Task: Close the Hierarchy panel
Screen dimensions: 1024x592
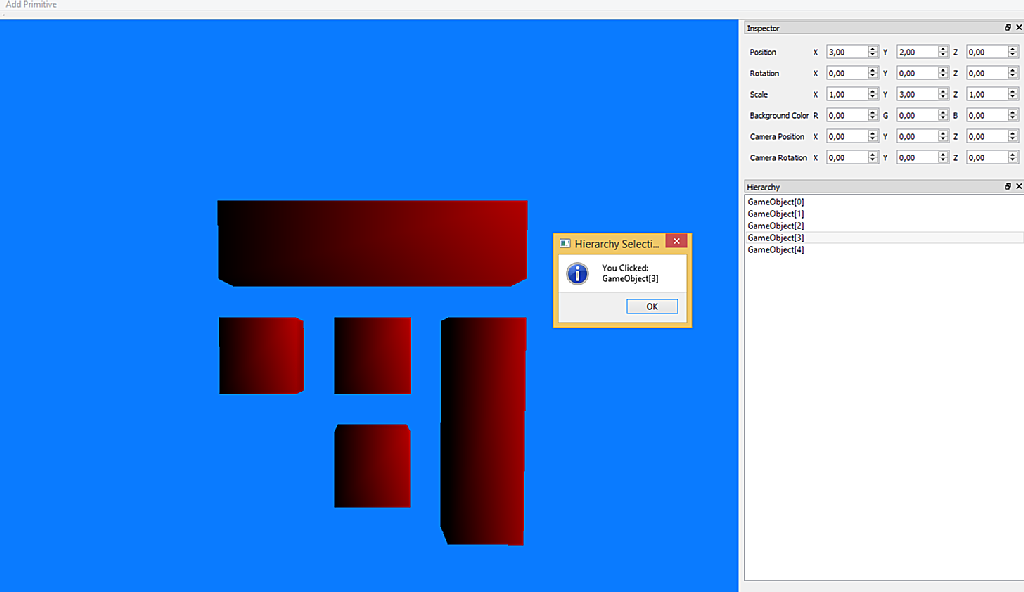Action: pyautogui.click(x=1019, y=186)
